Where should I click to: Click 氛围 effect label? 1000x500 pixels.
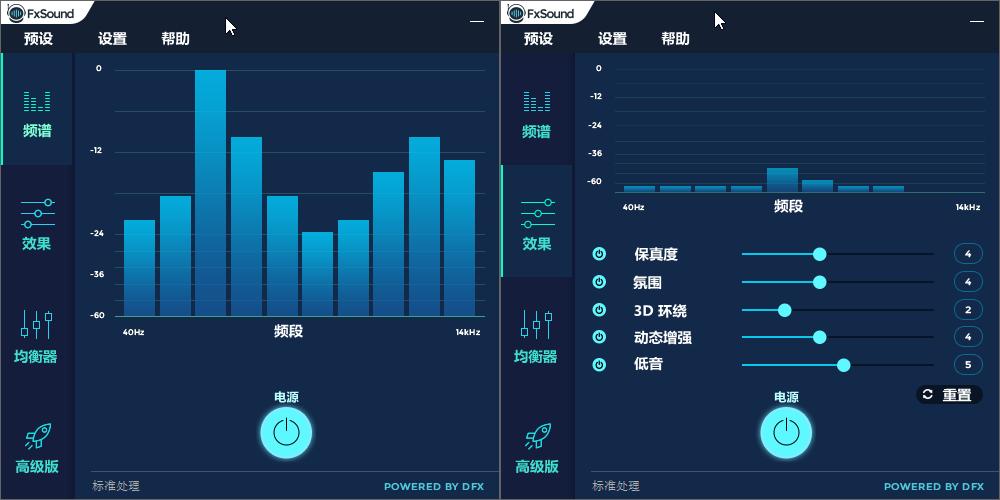648,283
